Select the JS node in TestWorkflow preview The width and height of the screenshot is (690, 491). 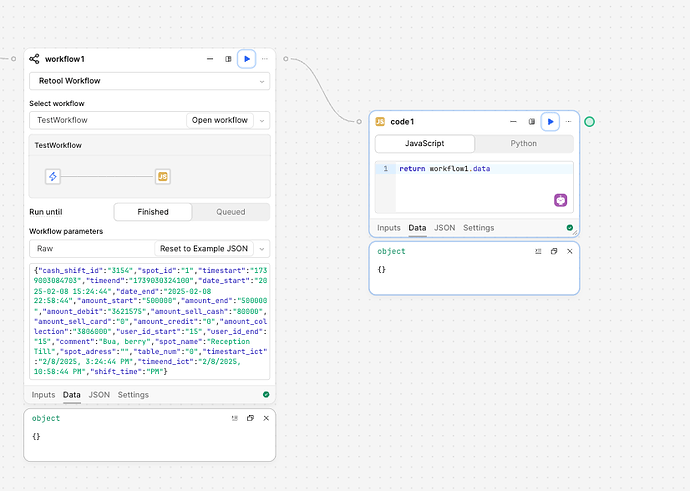pos(163,176)
